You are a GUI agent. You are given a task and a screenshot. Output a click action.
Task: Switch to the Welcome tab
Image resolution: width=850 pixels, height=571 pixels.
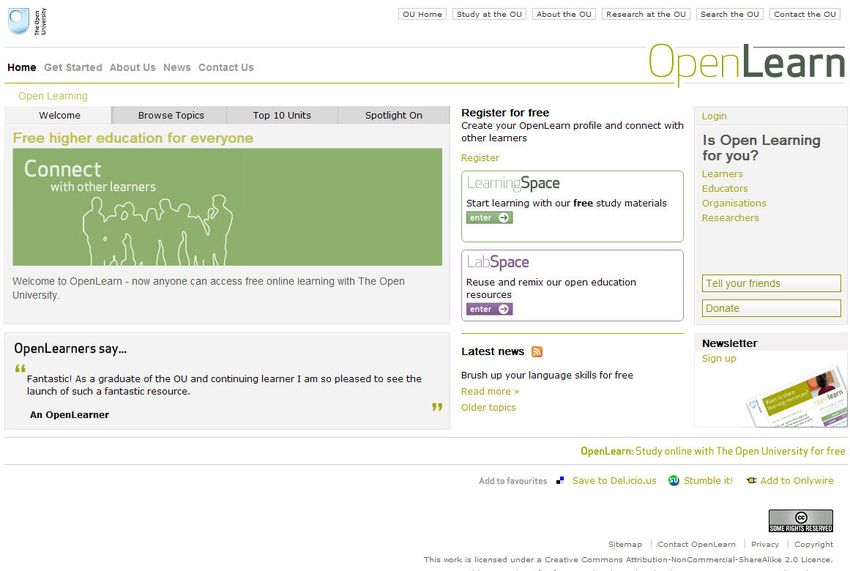[59, 115]
